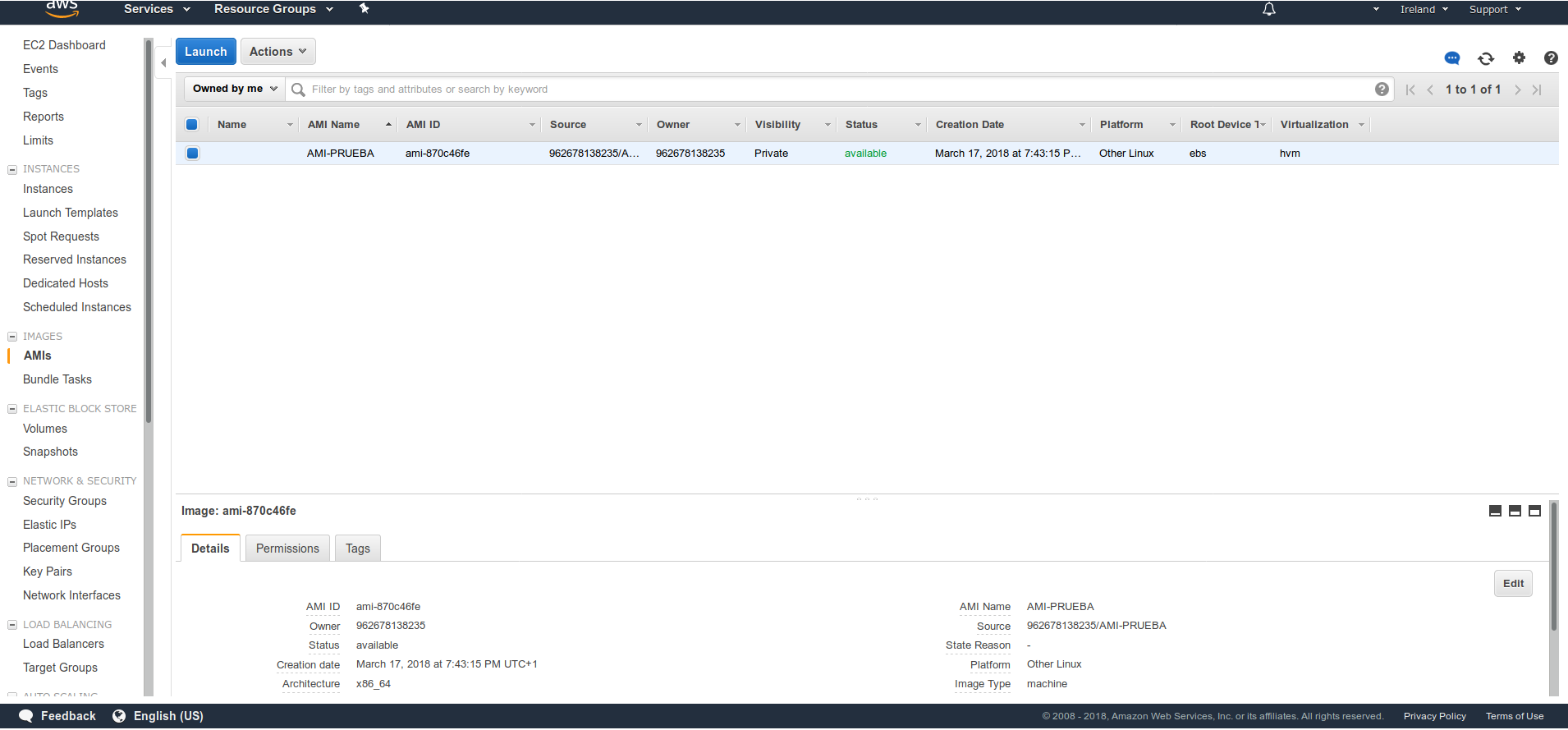
Task: Maximize the details pane using the rightmost layout icon
Action: tap(1534, 511)
